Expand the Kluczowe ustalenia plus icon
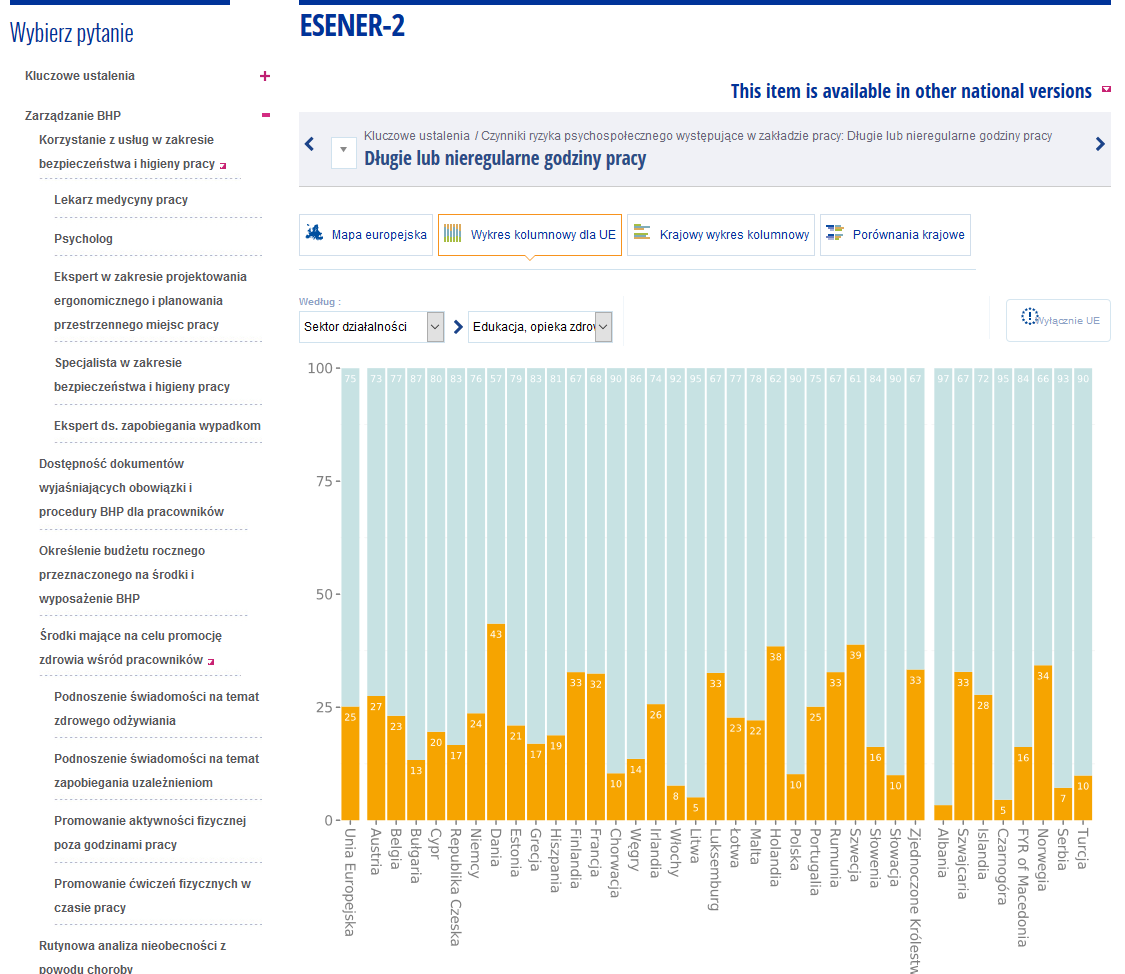This screenshot has width=1125, height=974. pos(265,76)
